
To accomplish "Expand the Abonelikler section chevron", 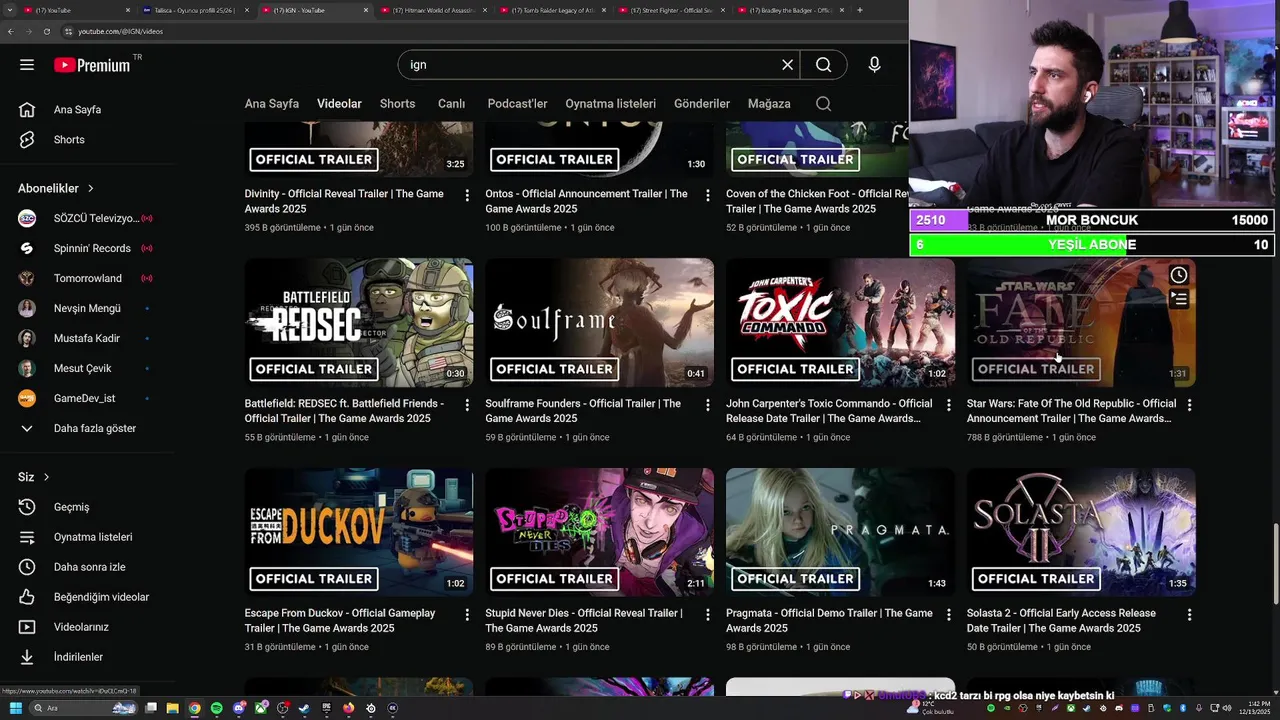I will point(91,188).
